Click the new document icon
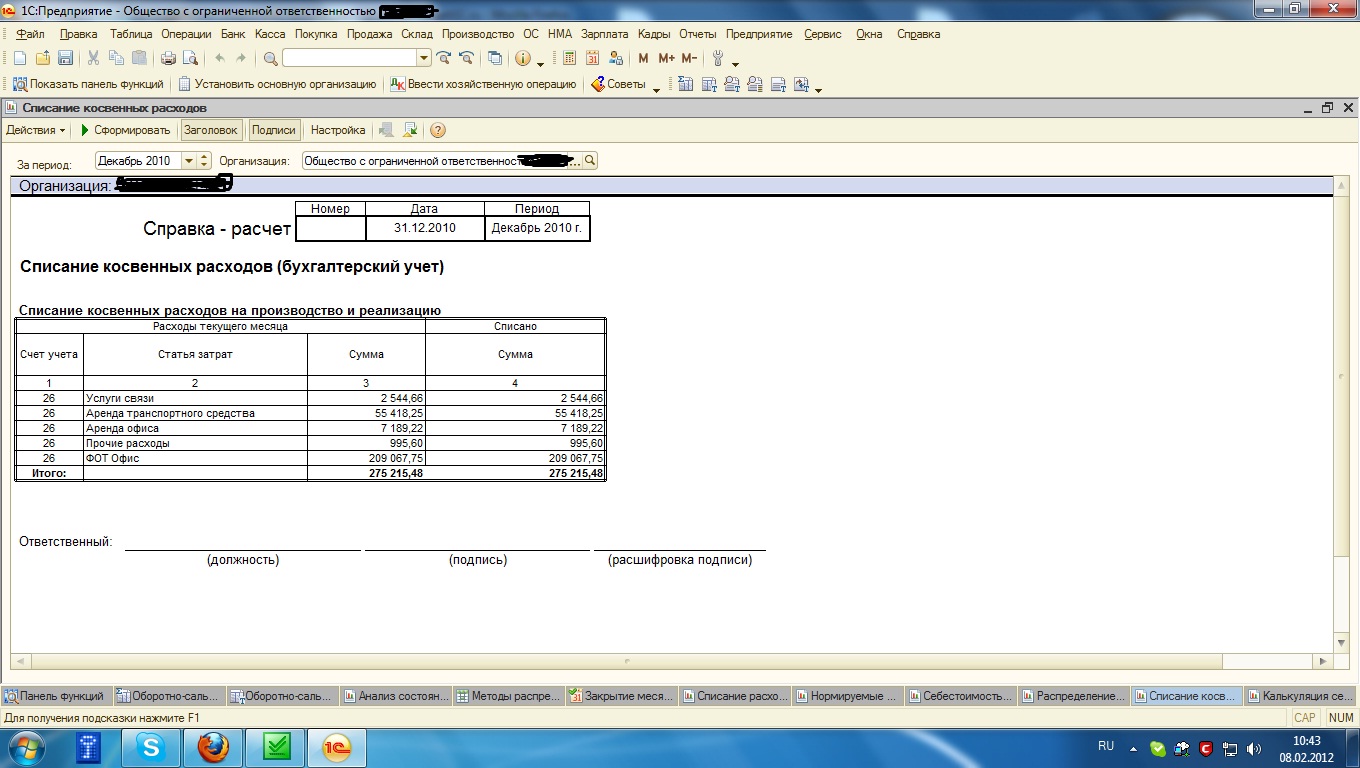The width and height of the screenshot is (1360, 768). [19, 59]
